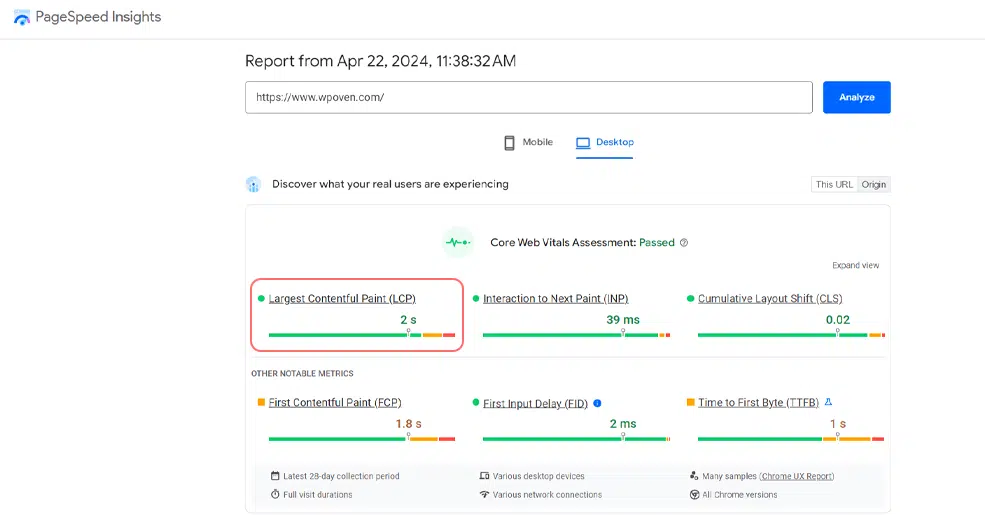985x515 pixels.
Task: Click the INP distribution bar
Action: click(x=576, y=335)
